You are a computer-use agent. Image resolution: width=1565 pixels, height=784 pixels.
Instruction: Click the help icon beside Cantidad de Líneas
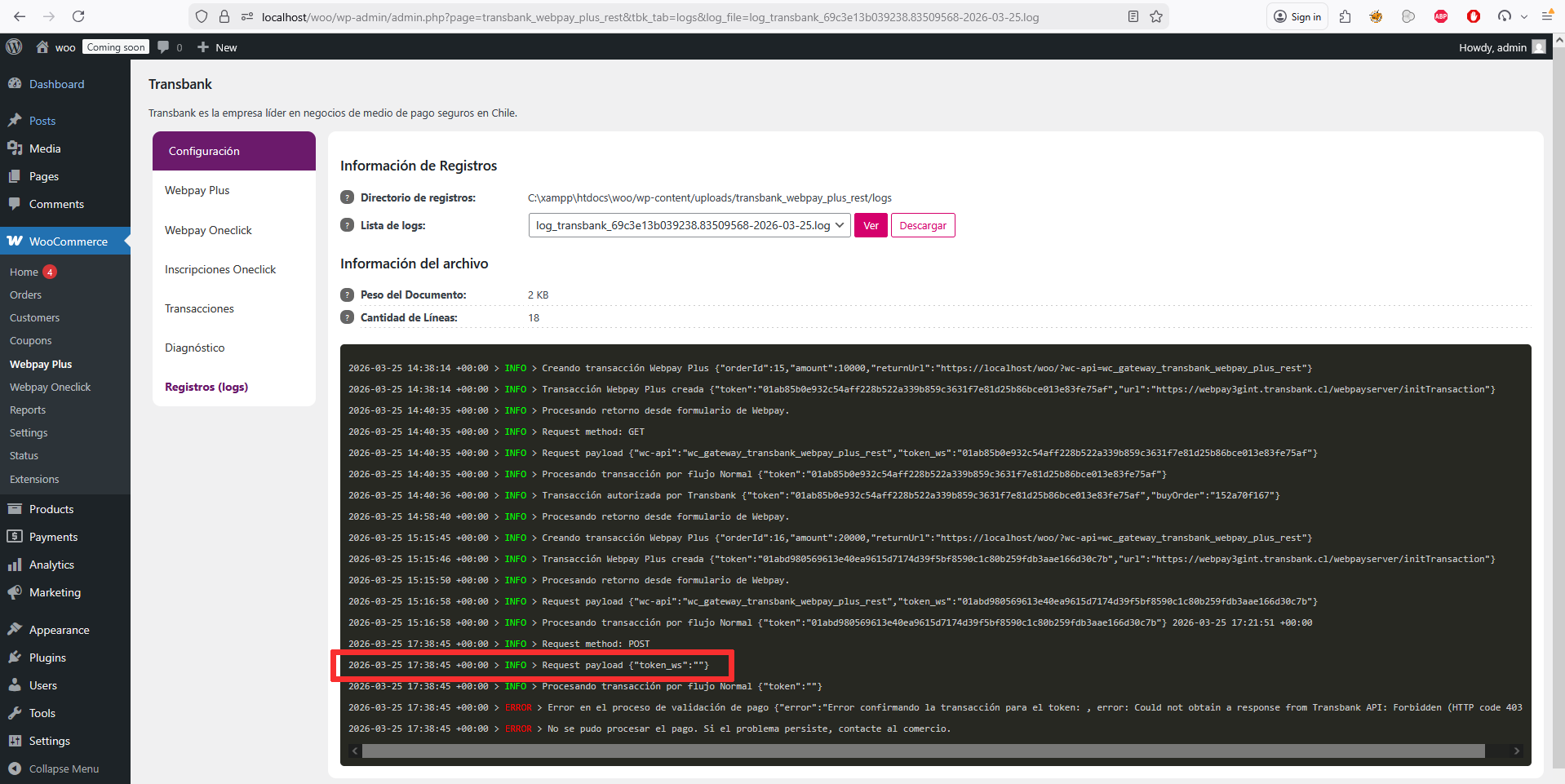(347, 317)
